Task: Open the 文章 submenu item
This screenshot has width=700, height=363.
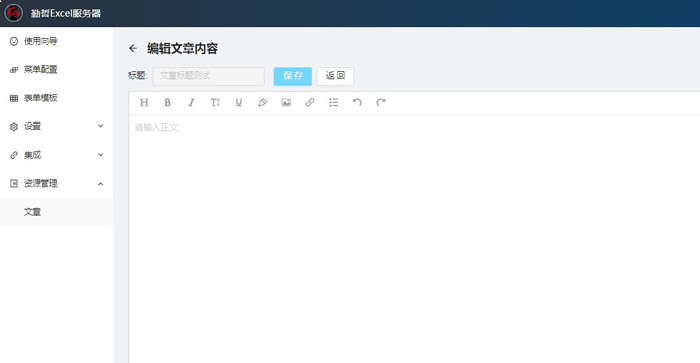Action: [57, 212]
